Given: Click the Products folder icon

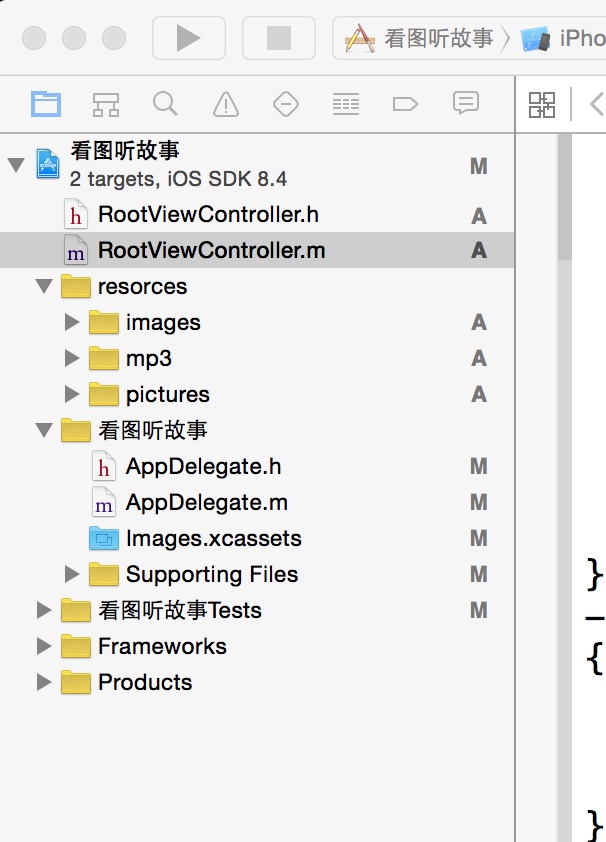Looking at the screenshot, I should click(x=76, y=682).
